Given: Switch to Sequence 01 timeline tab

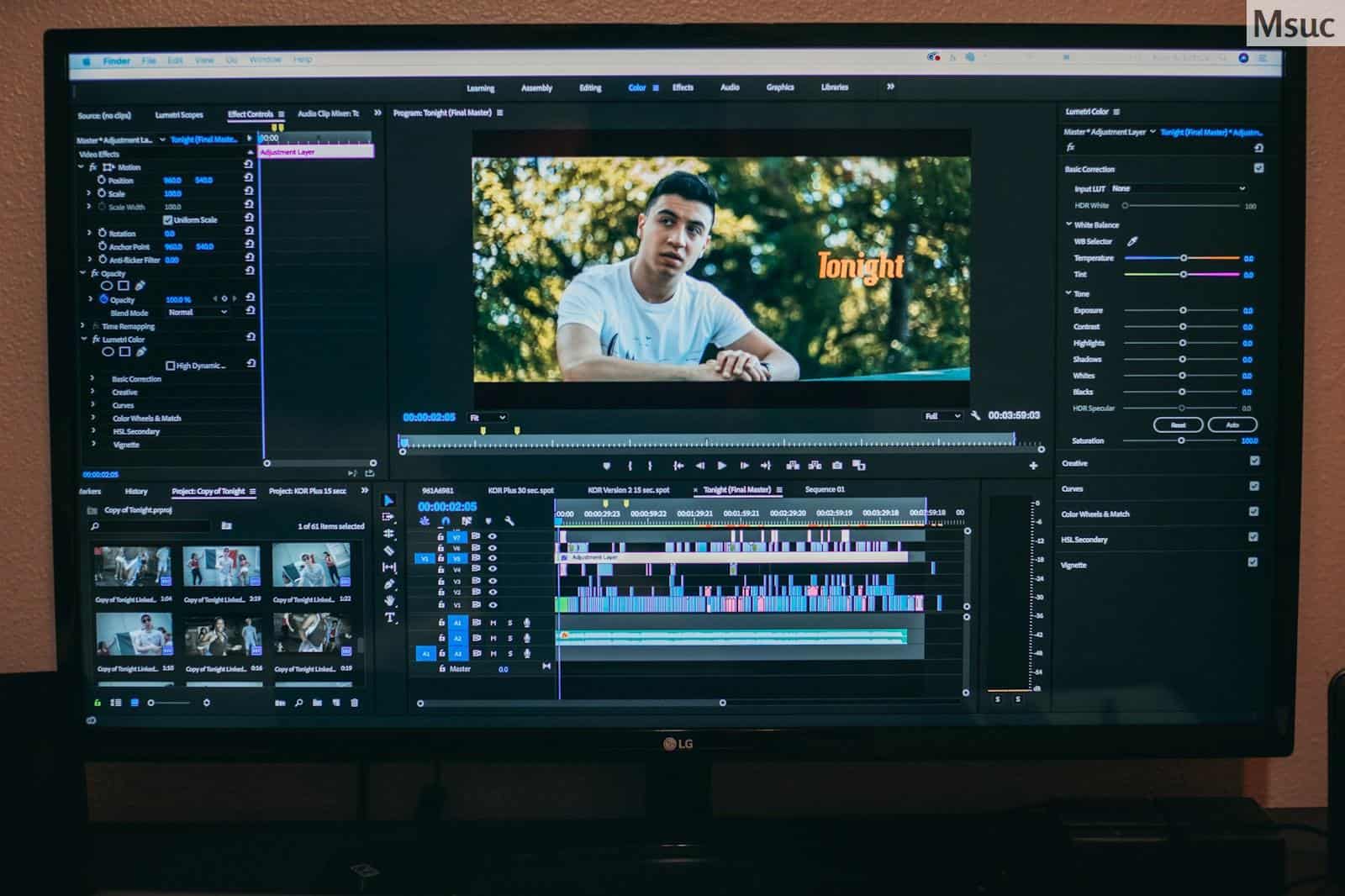Looking at the screenshot, I should point(825,489).
